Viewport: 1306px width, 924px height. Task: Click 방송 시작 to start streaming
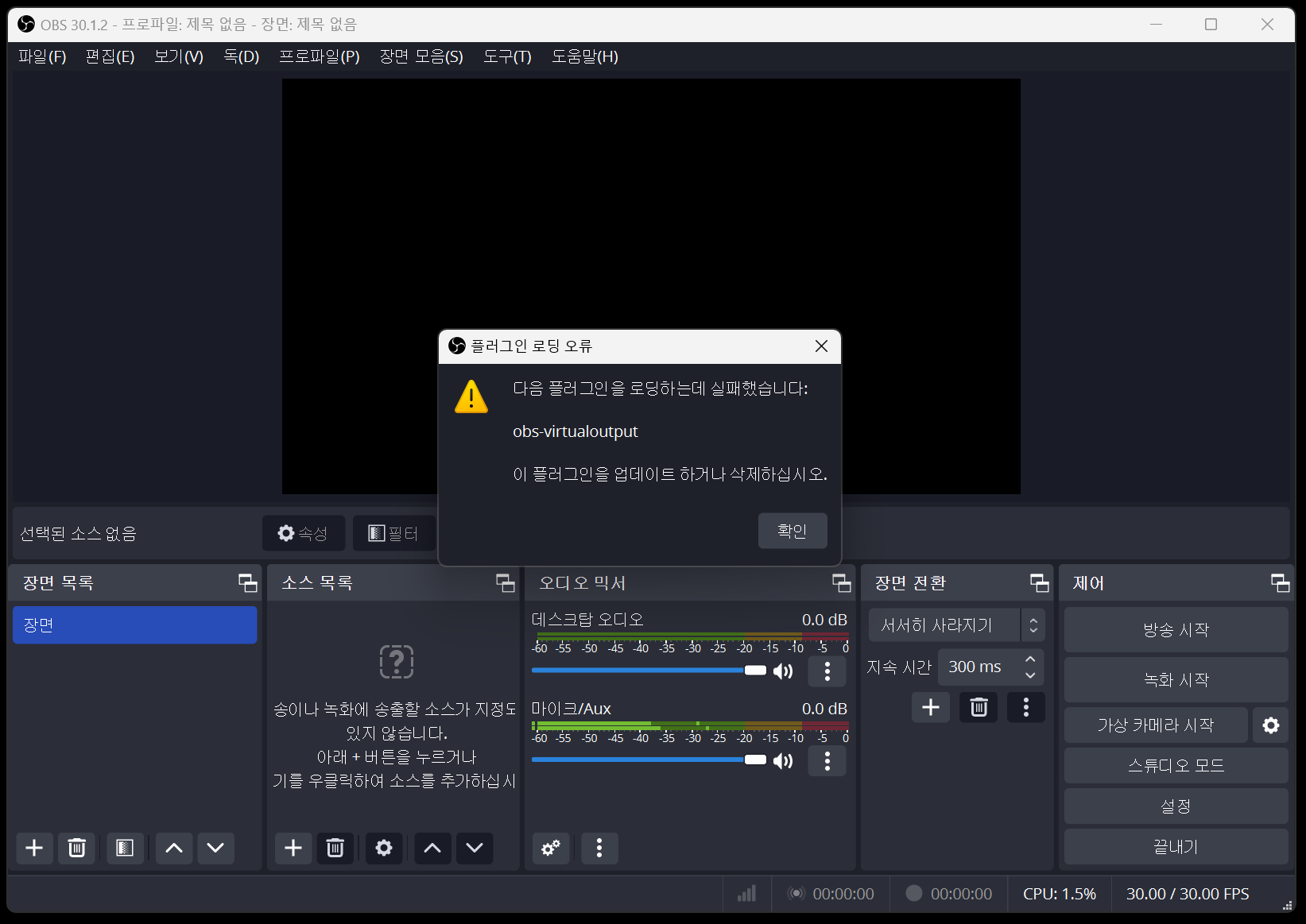click(x=1176, y=630)
